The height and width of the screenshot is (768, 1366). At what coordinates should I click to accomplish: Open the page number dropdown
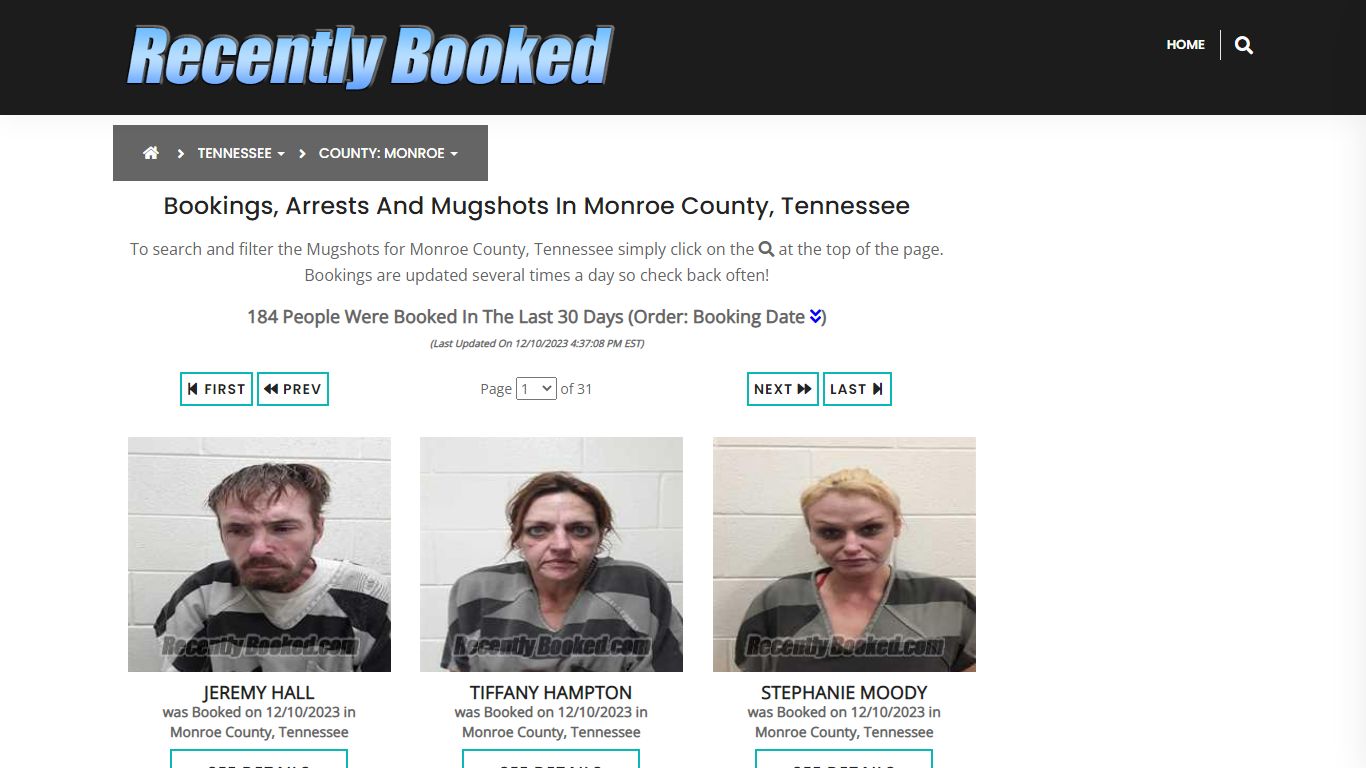coord(536,389)
